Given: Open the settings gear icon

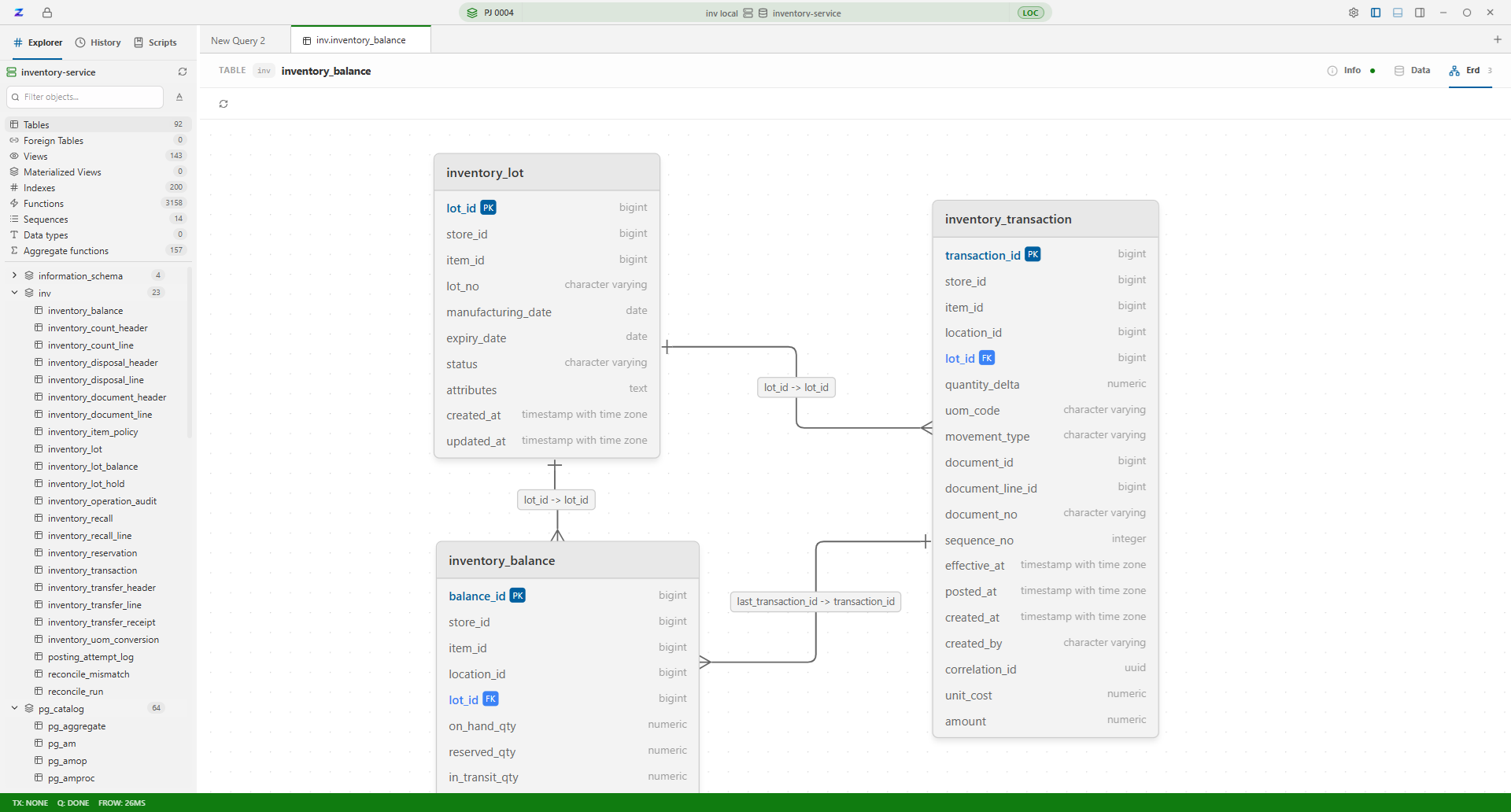Looking at the screenshot, I should point(1354,13).
